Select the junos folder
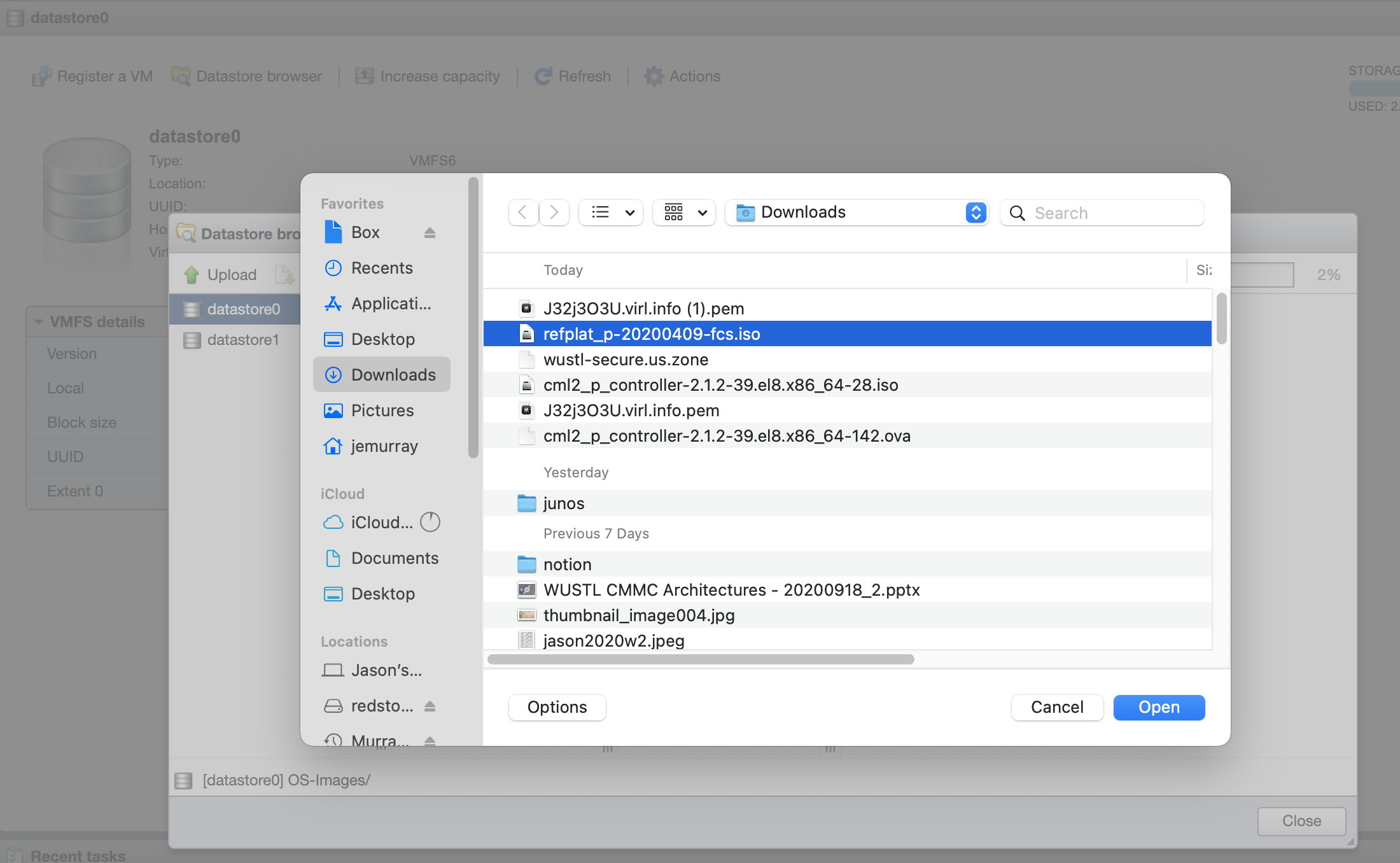This screenshot has width=1400, height=863. [848, 503]
